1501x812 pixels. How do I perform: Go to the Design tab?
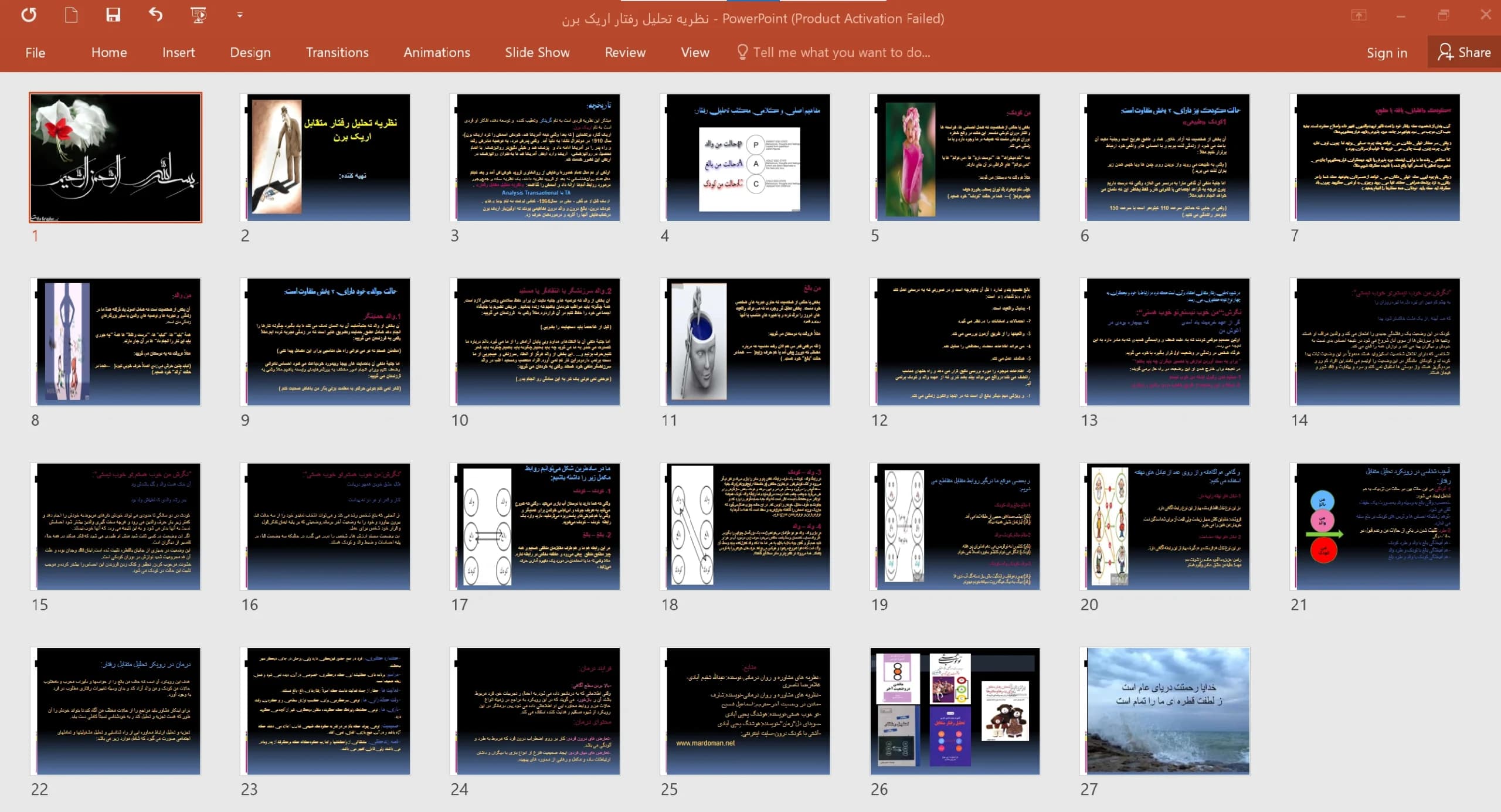pyautogui.click(x=250, y=52)
